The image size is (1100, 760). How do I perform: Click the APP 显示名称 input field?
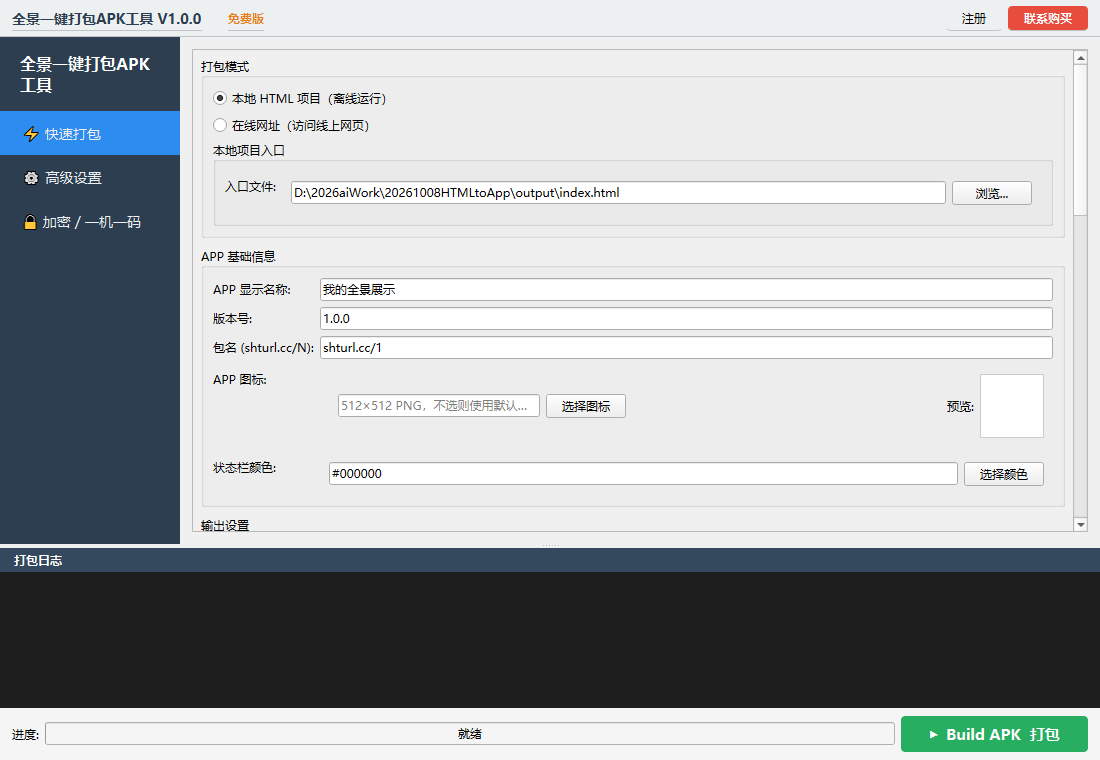(x=686, y=290)
